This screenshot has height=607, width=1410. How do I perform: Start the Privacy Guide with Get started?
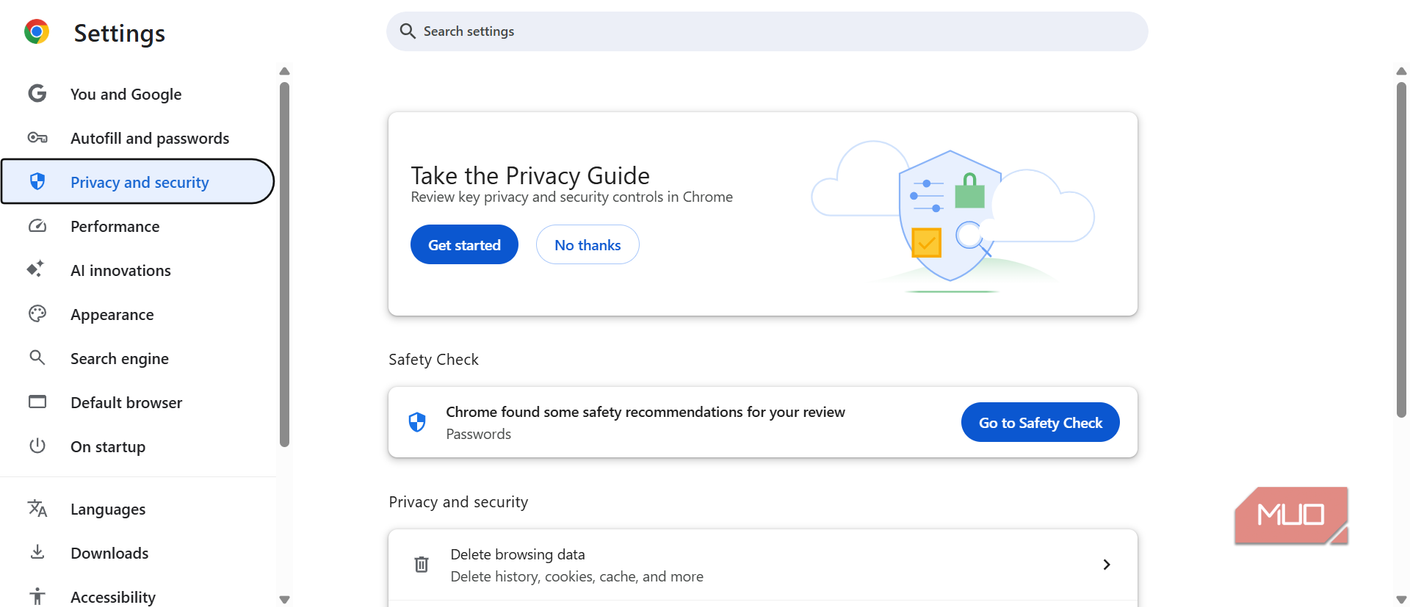(464, 245)
